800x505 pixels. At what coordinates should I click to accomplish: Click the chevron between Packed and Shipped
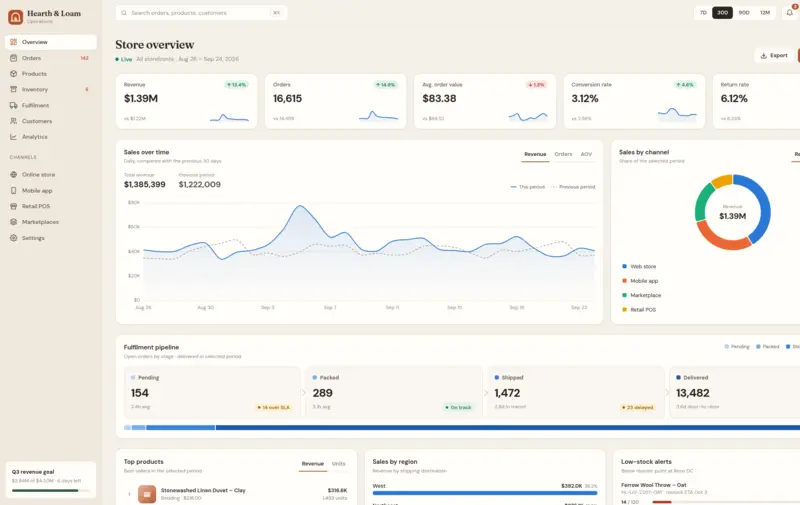point(485,392)
